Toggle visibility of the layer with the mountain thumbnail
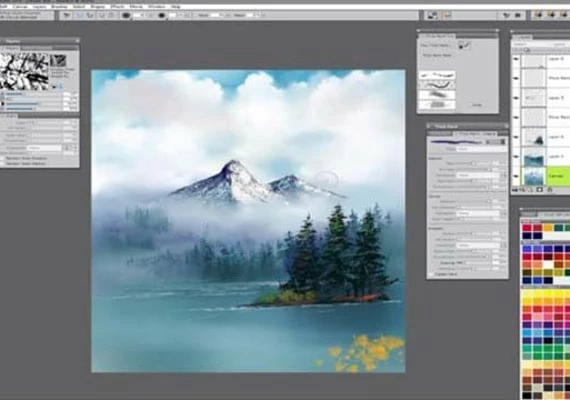The image size is (570, 400). tap(516, 137)
